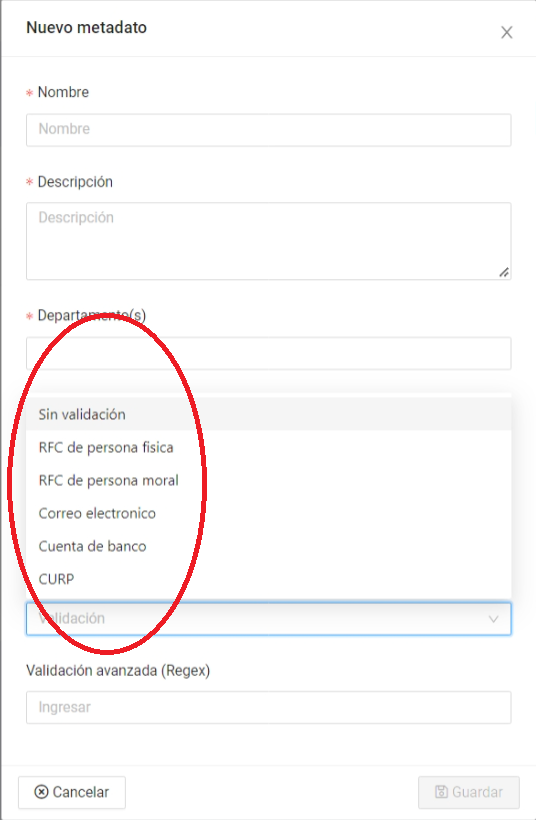Click the Validación combo box
Screen dimensions: 536x820
(x=268, y=619)
